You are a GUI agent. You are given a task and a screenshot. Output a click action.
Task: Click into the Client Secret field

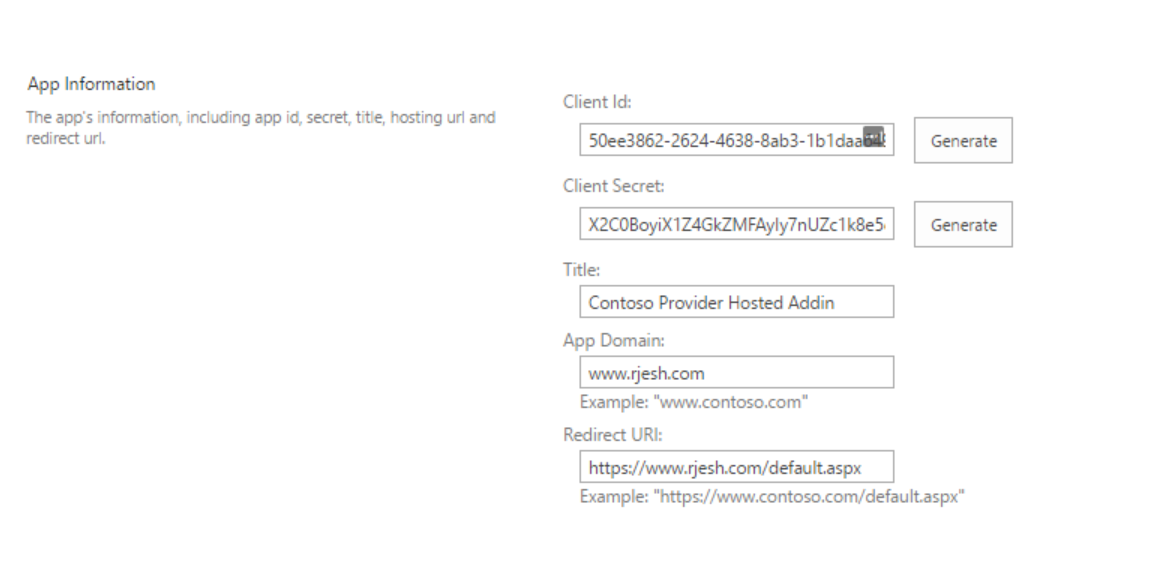[x=736, y=224]
